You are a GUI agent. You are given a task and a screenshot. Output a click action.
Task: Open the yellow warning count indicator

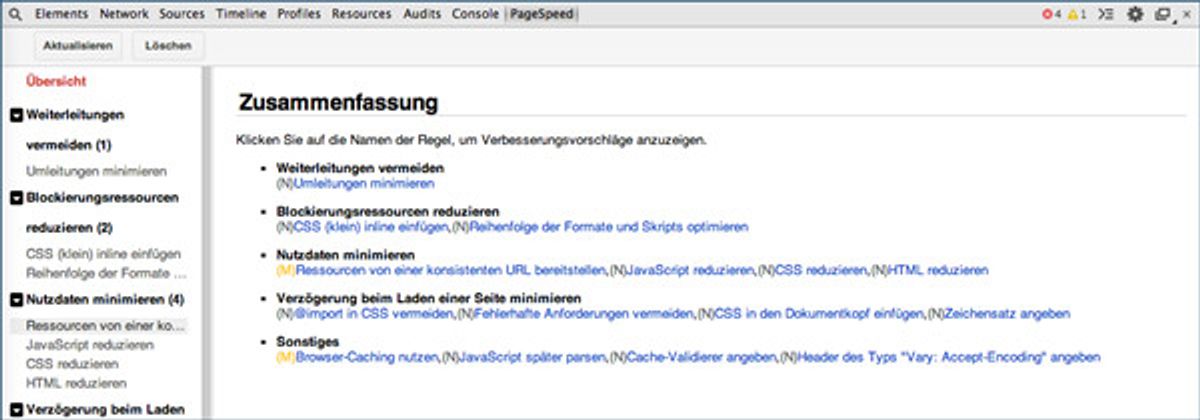1077,14
